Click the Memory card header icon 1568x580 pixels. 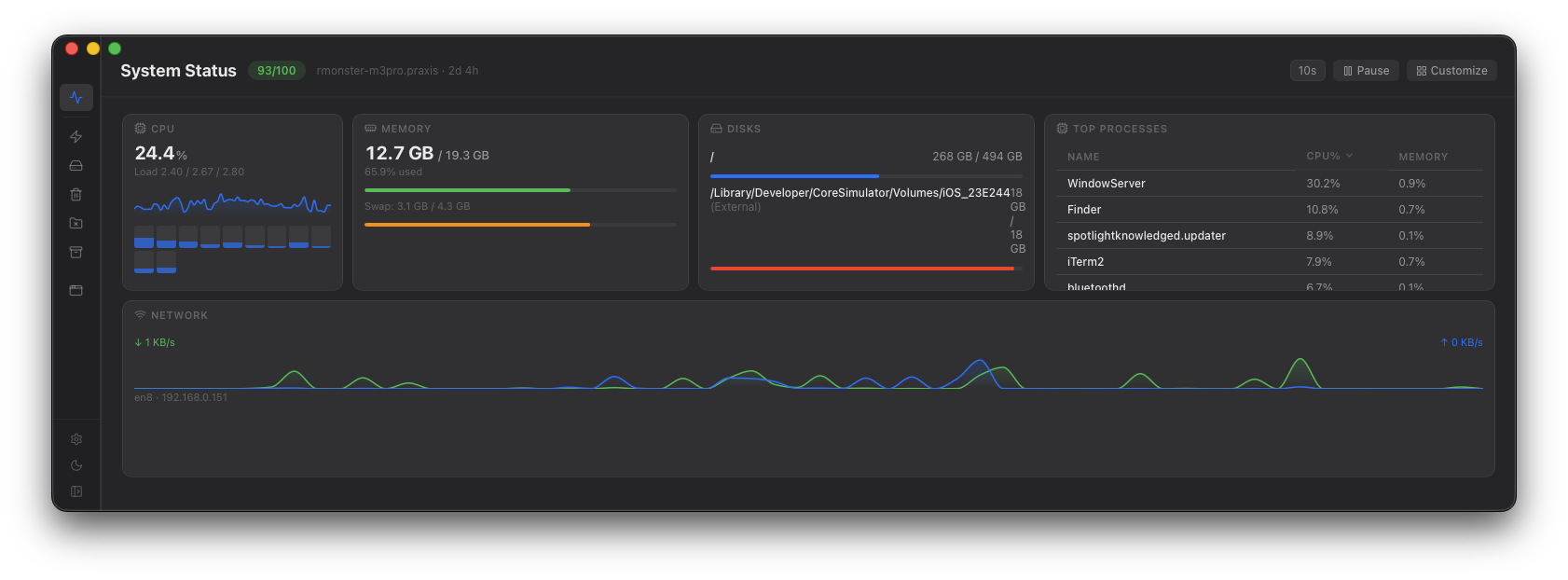click(370, 129)
